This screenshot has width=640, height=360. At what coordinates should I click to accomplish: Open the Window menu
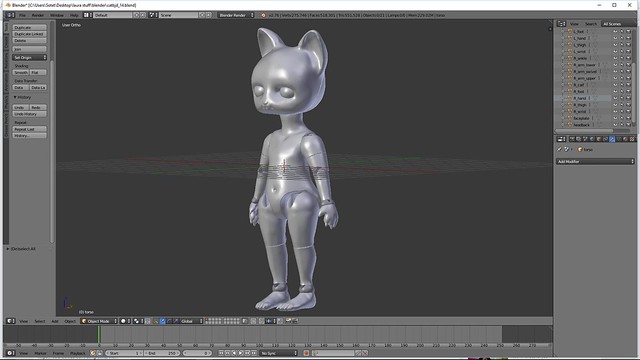pyautogui.click(x=57, y=15)
